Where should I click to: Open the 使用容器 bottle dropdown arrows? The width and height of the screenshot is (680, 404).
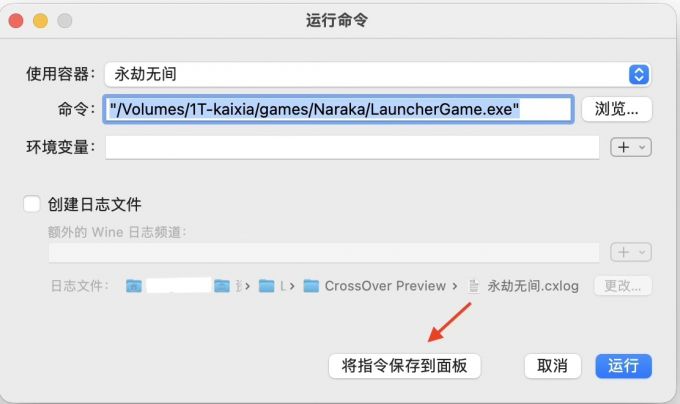(x=639, y=75)
